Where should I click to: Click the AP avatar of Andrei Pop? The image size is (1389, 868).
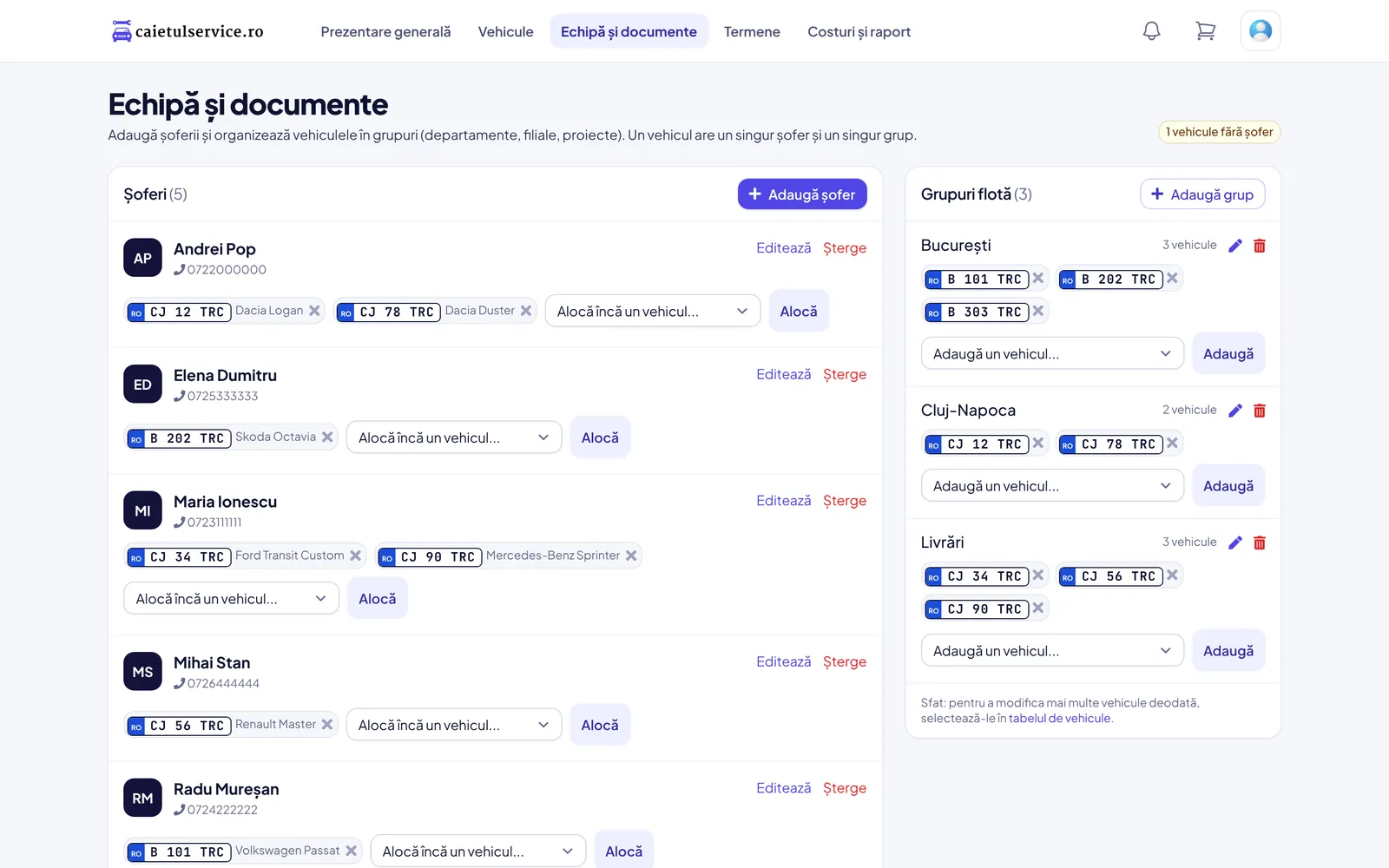(x=142, y=258)
